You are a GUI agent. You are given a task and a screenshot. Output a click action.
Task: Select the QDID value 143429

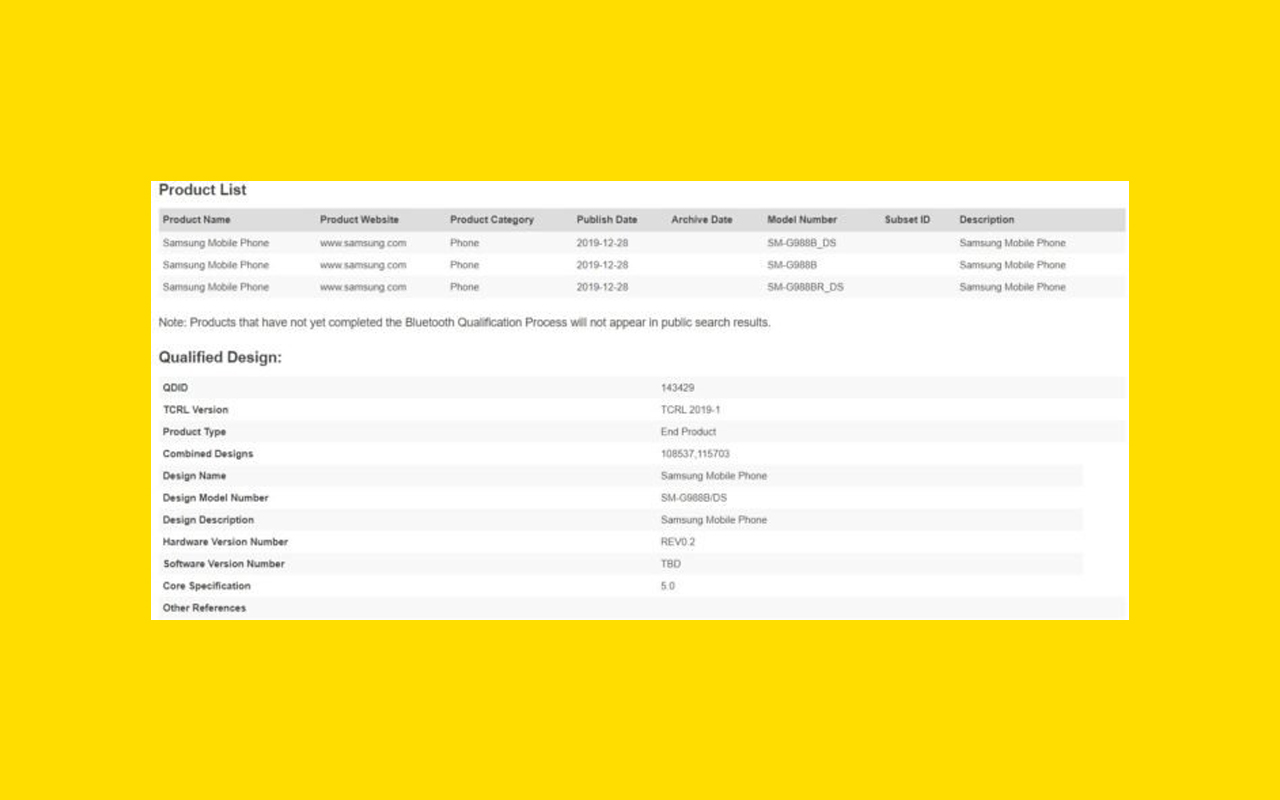click(x=677, y=388)
